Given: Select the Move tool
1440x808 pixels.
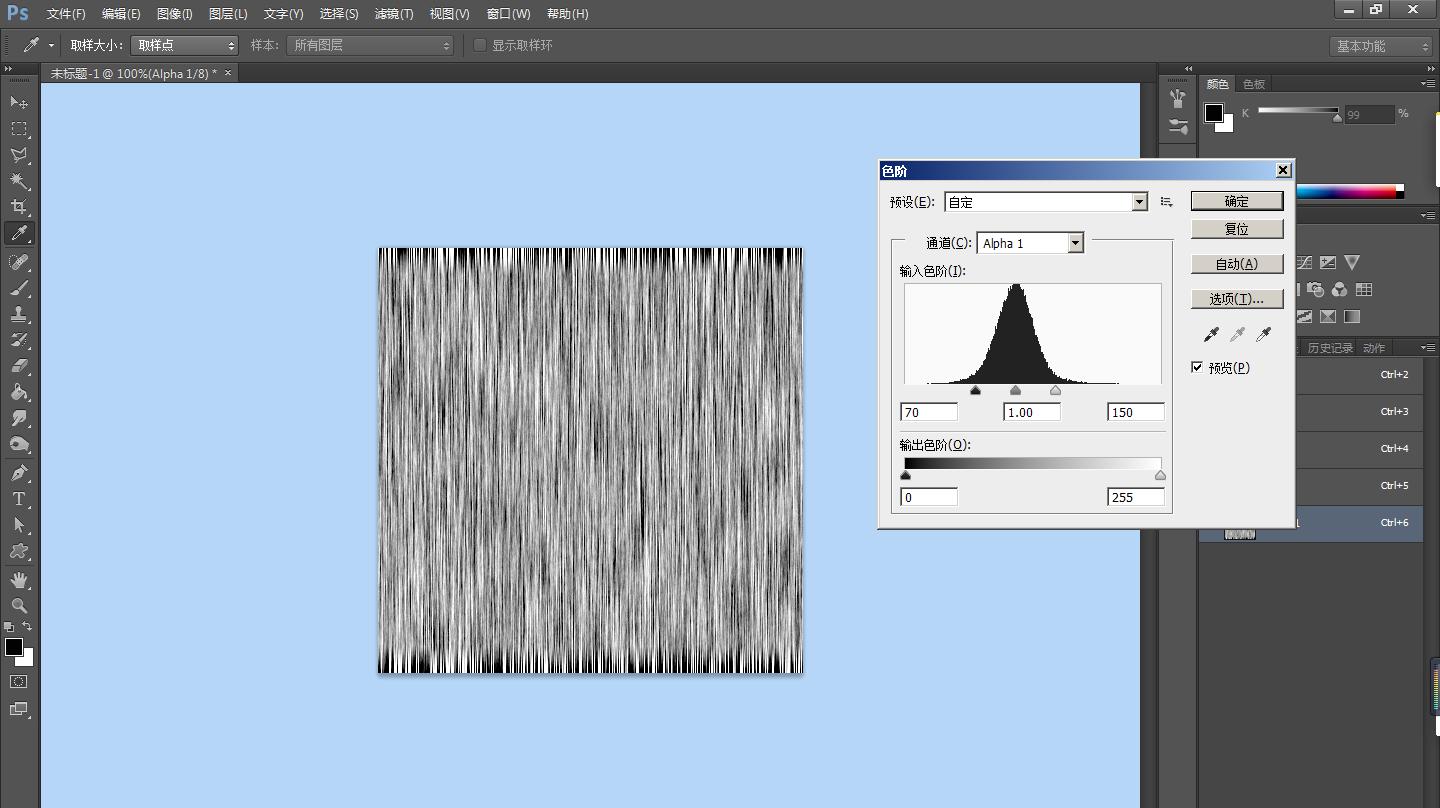Looking at the screenshot, I should (x=19, y=102).
